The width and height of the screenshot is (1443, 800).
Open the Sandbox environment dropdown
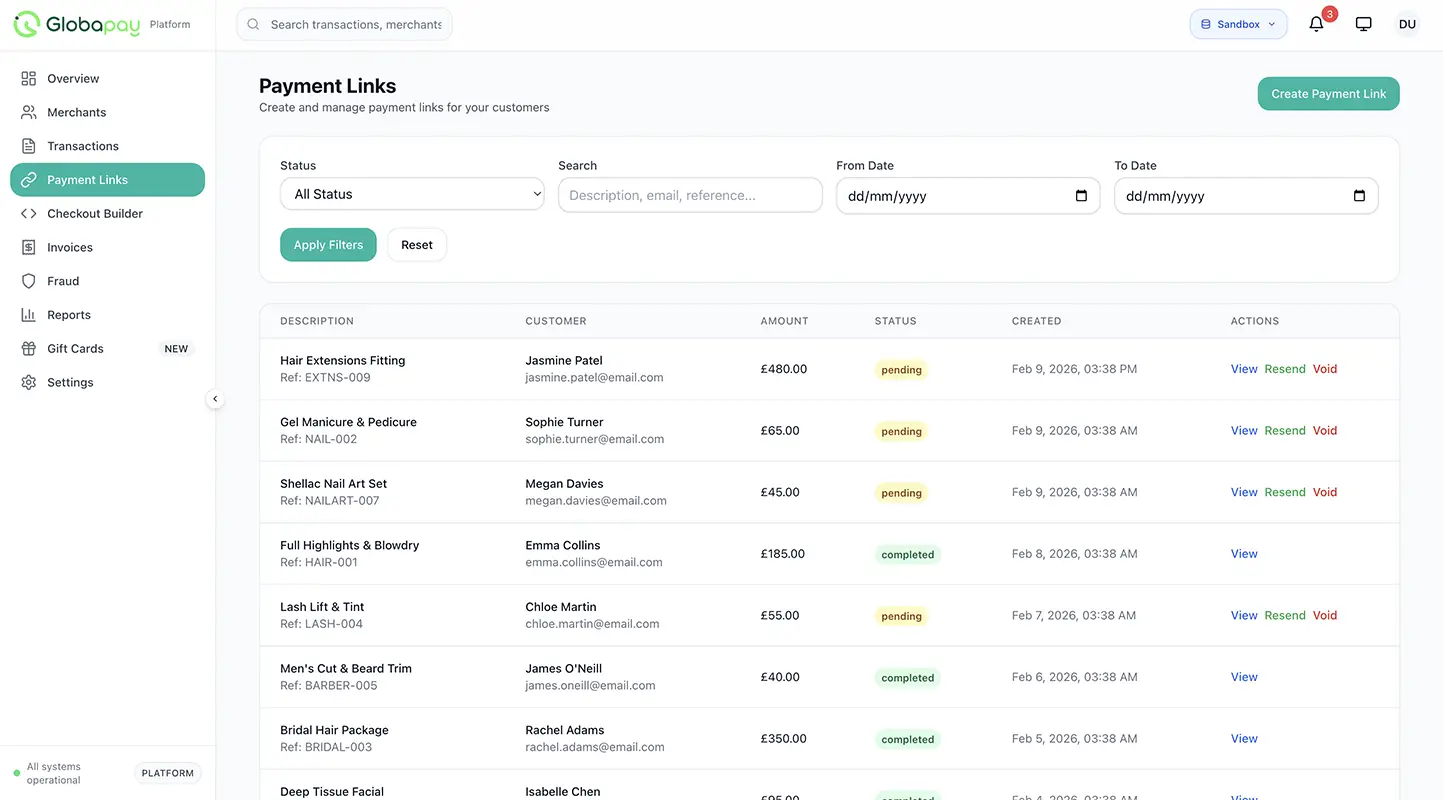point(1238,24)
